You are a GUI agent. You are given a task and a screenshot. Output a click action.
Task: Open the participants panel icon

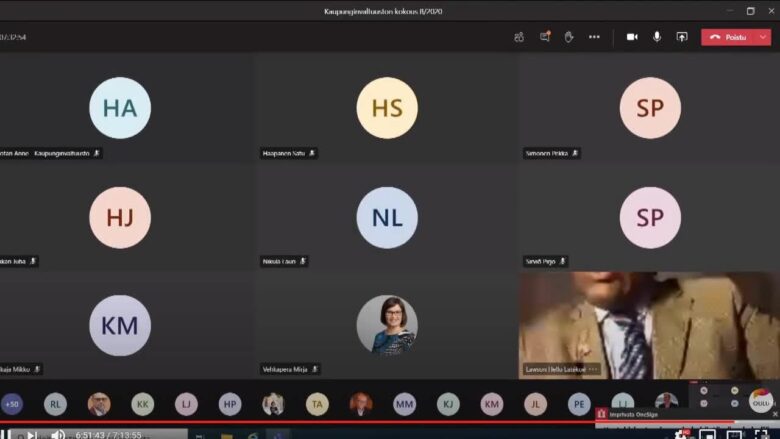pos(519,37)
